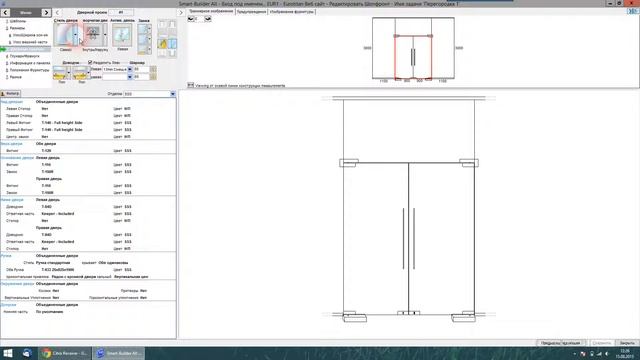Choose the left door closer thumbnail
Screen dimensions: 640x360
pyautogui.click(x=60, y=73)
